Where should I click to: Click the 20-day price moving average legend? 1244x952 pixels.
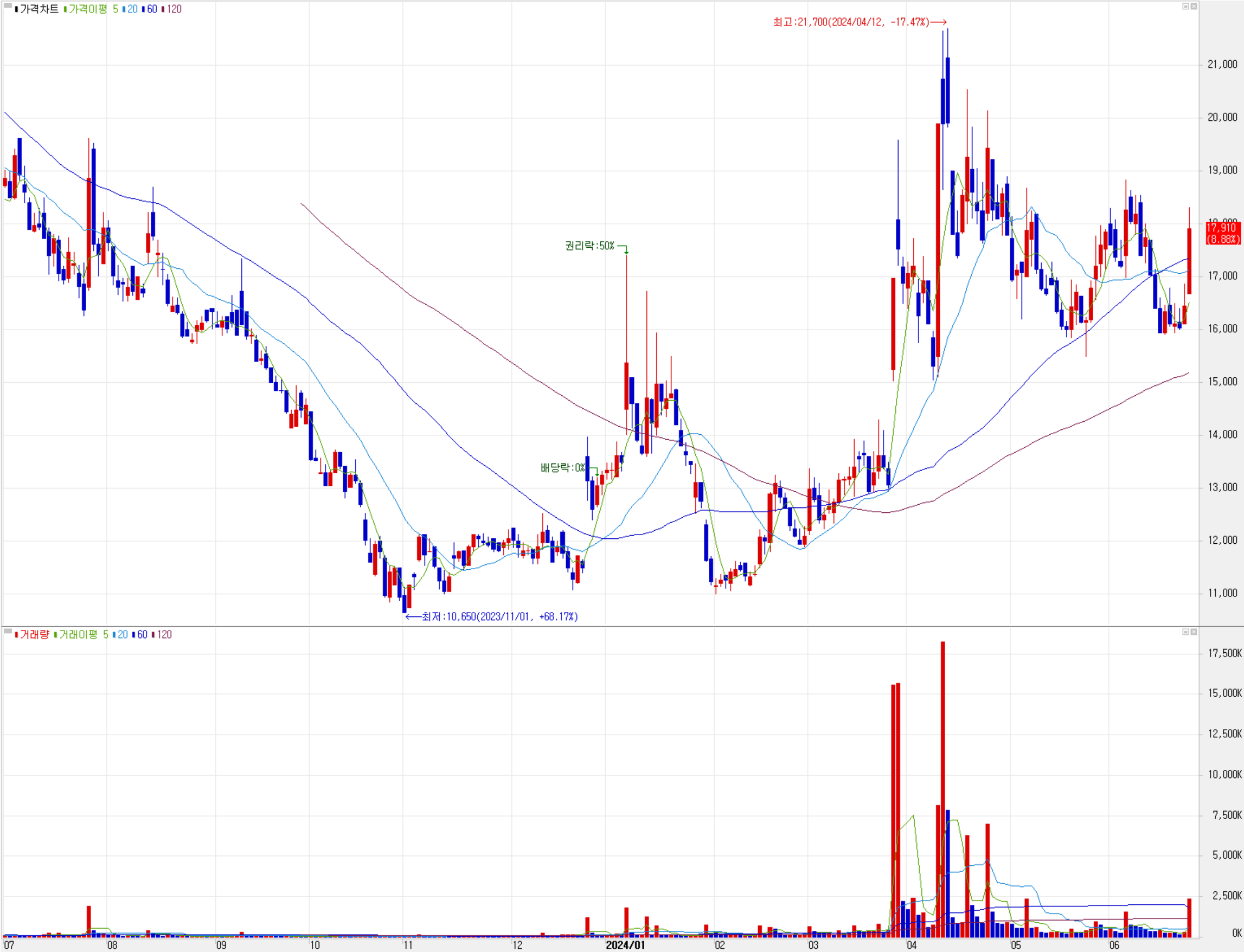(132, 9)
